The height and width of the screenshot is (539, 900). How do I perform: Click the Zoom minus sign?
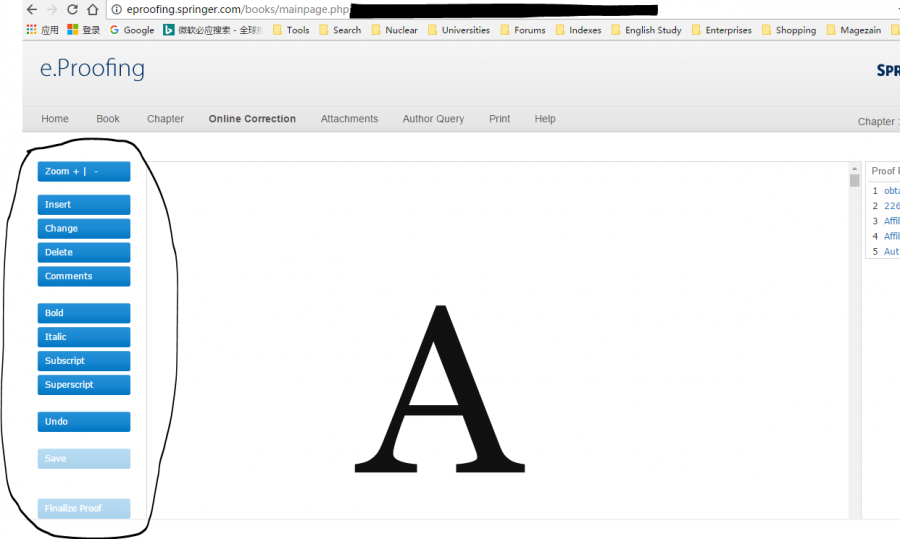coord(96,172)
